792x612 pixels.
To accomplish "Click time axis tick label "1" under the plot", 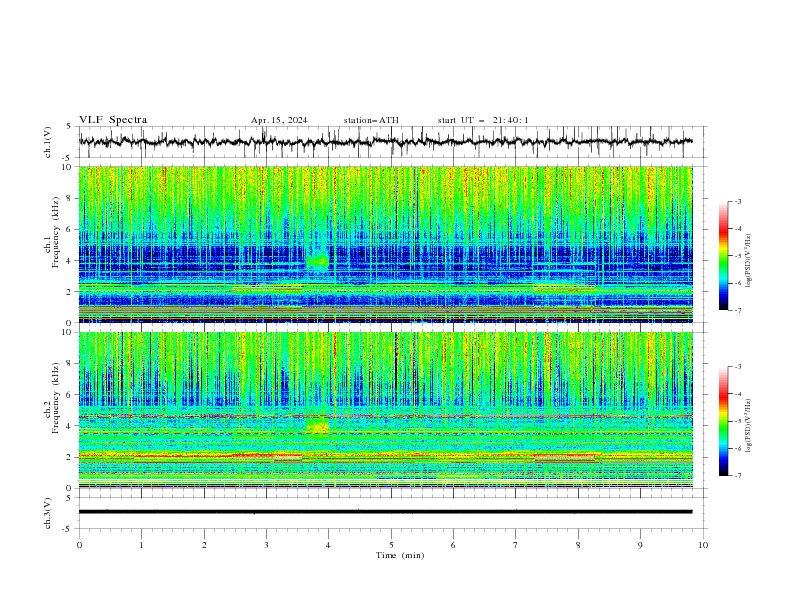I will (x=141, y=545).
